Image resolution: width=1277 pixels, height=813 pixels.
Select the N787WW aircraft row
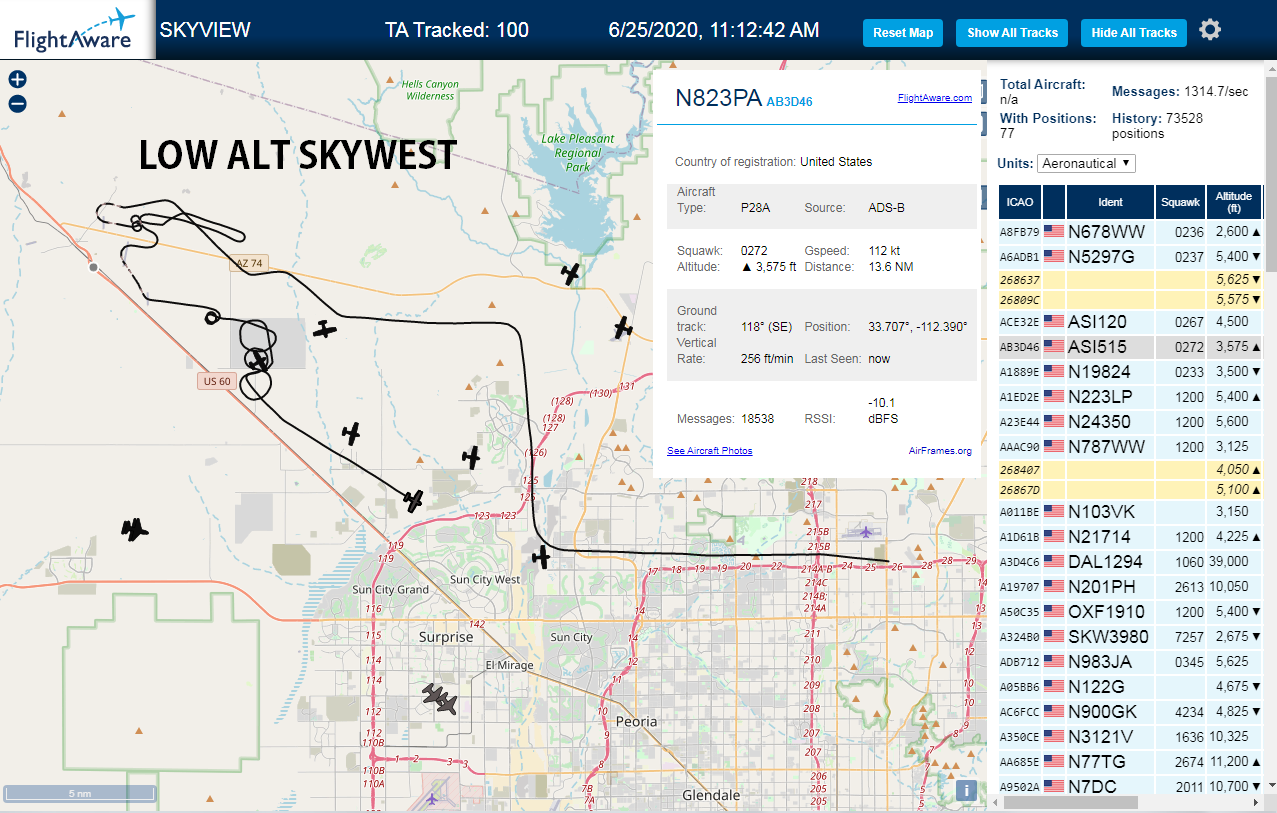(x=1131, y=447)
